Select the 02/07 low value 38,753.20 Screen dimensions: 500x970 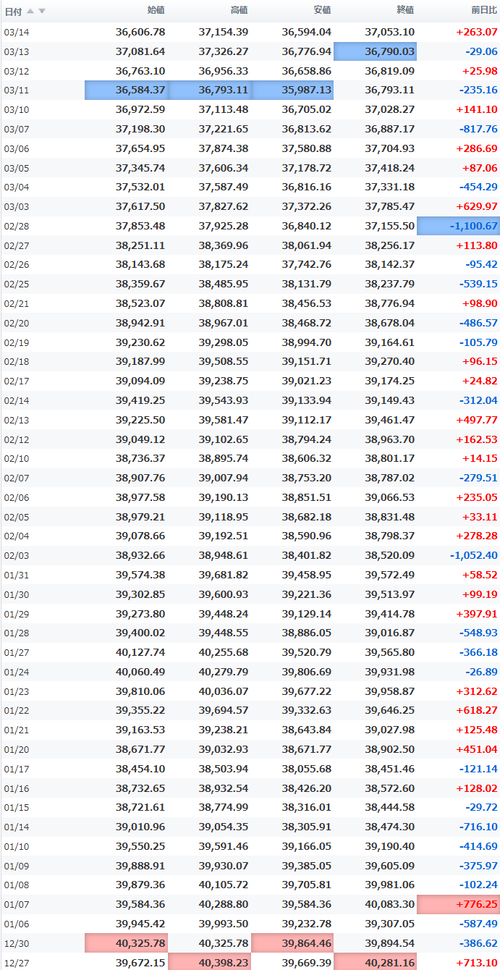pos(306,478)
